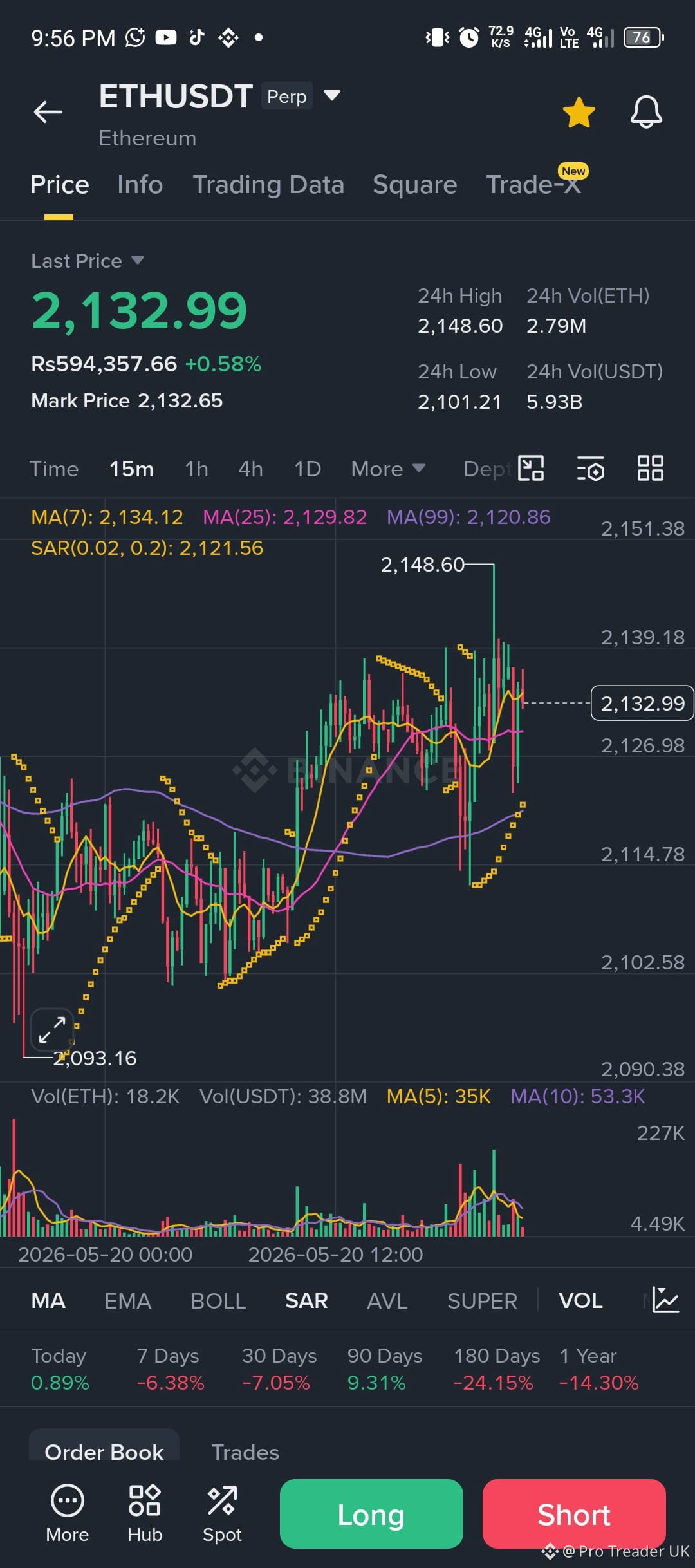The width and height of the screenshot is (695, 1568).
Task: Tap the TikTok notification icon in status bar
Action: coord(196,37)
